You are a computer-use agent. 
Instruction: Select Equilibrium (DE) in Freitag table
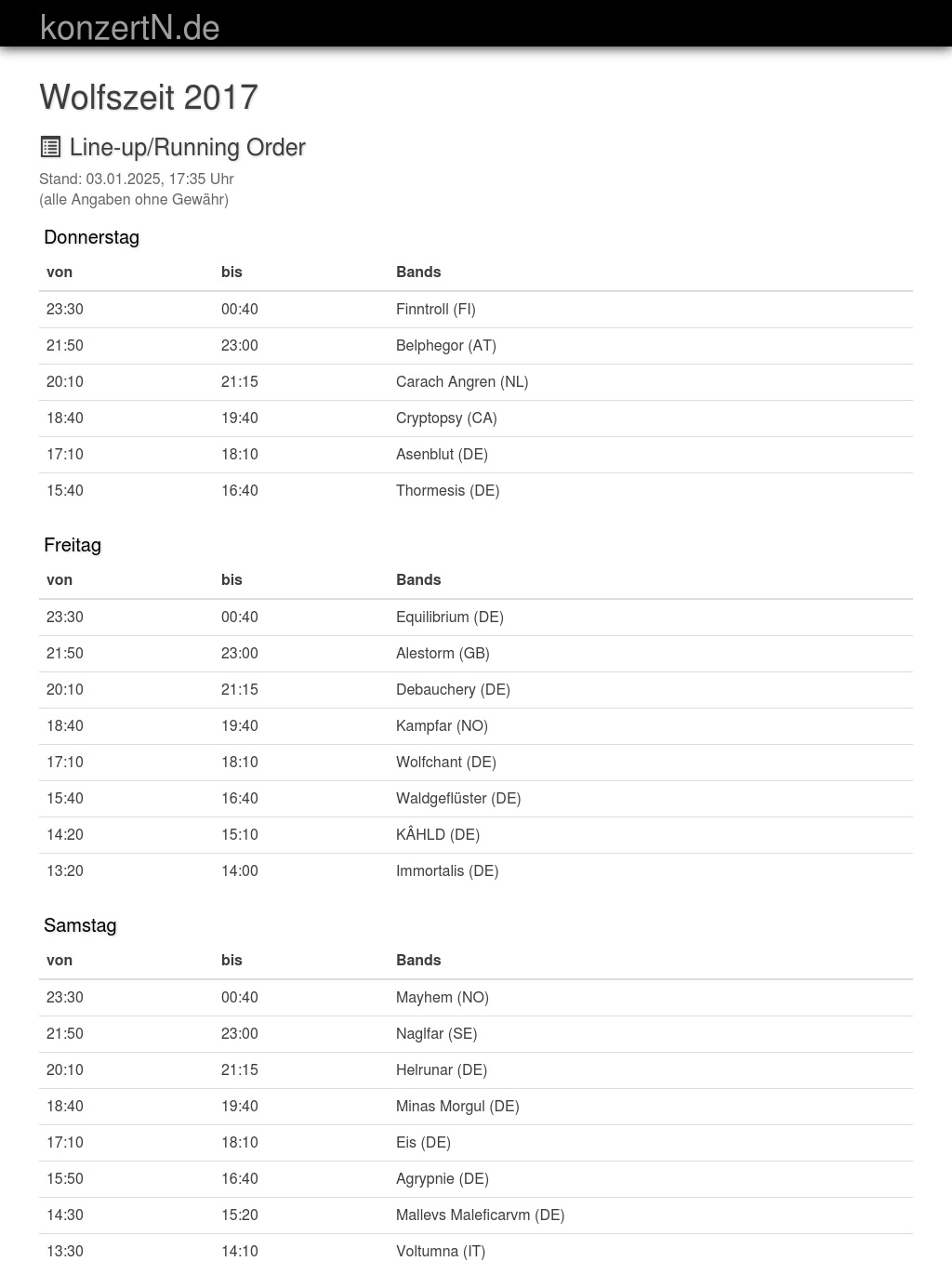coord(449,617)
